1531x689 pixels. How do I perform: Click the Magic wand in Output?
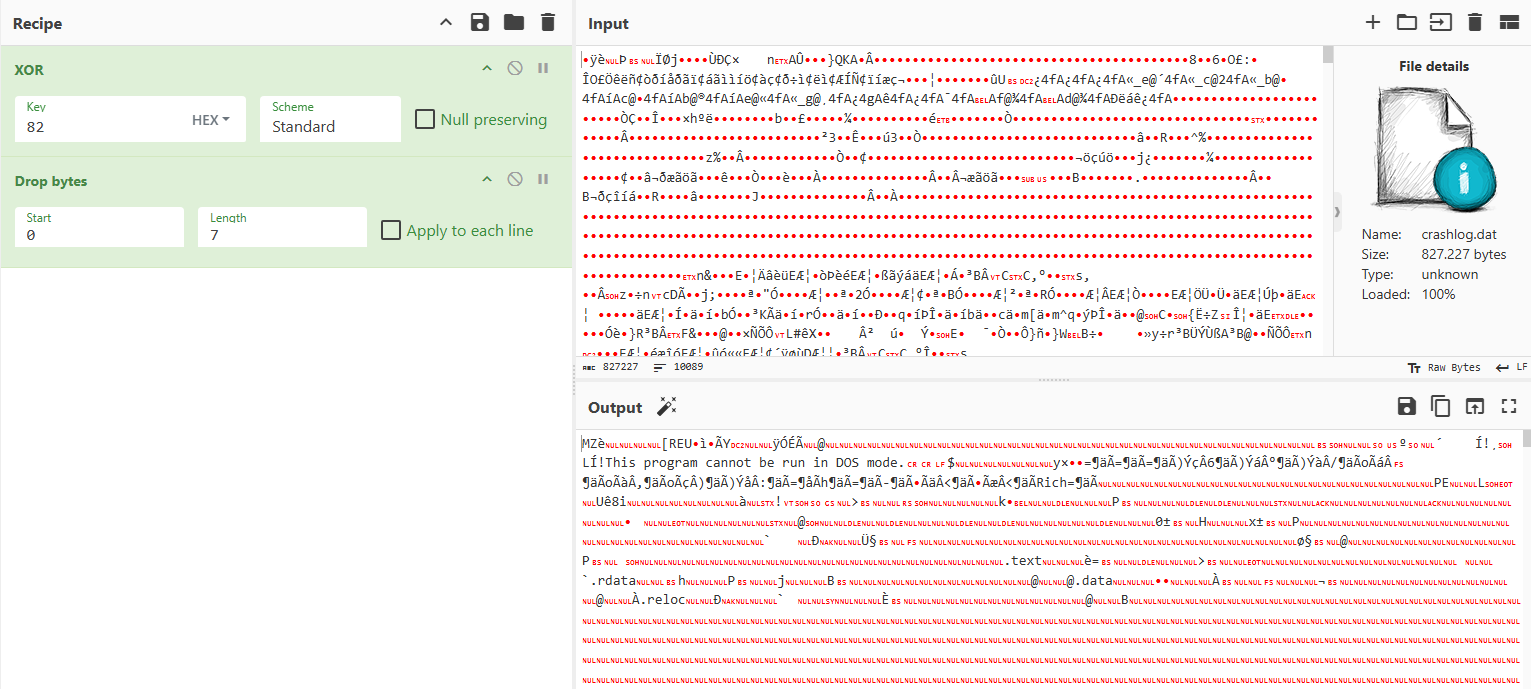point(666,406)
